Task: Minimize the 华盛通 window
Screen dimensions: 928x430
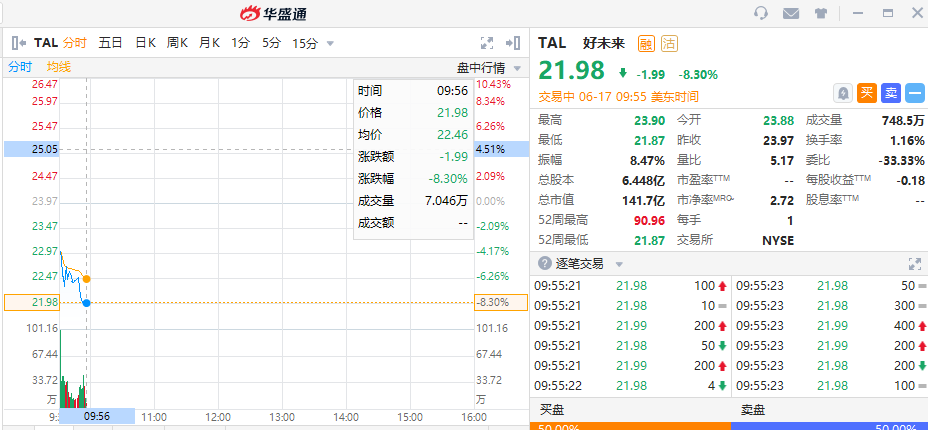Action: coord(858,13)
